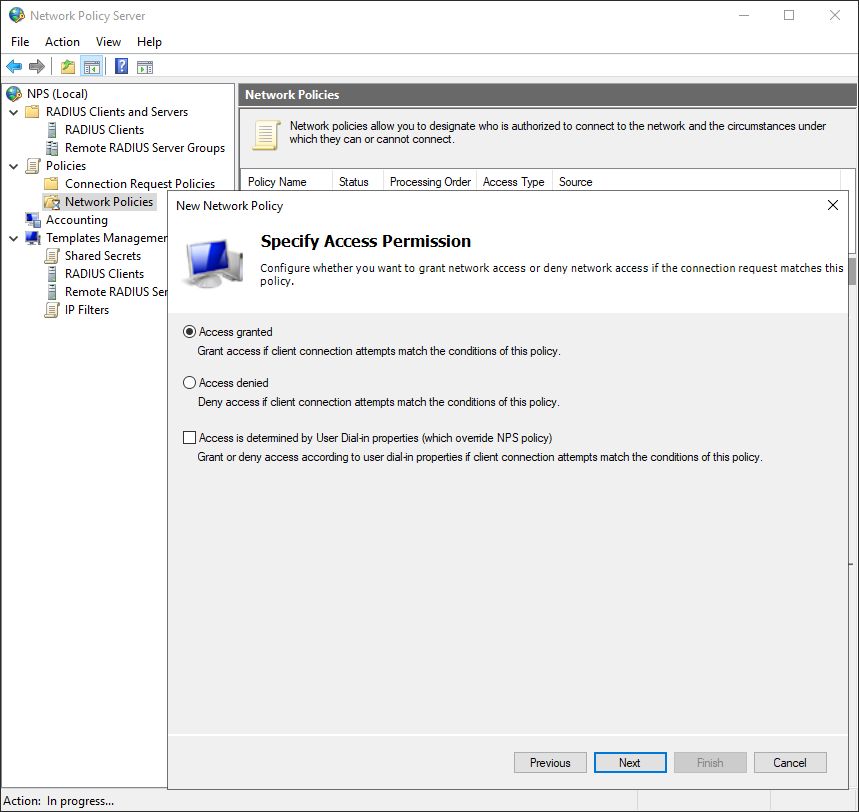Click the Network Policies folder icon
This screenshot has width=859, height=812.
(x=52, y=202)
